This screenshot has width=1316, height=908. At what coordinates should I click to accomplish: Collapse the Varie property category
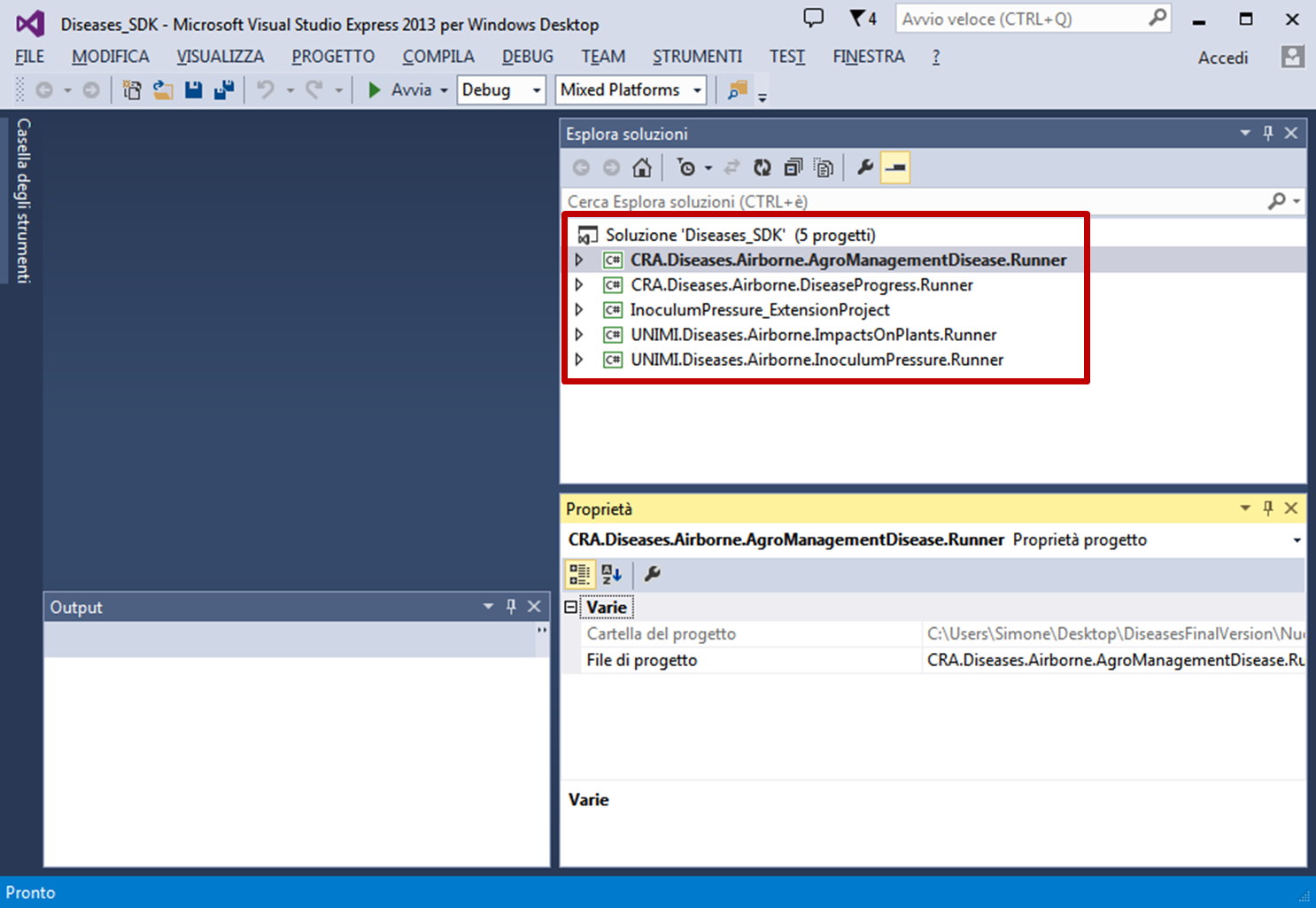coord(571,607)
